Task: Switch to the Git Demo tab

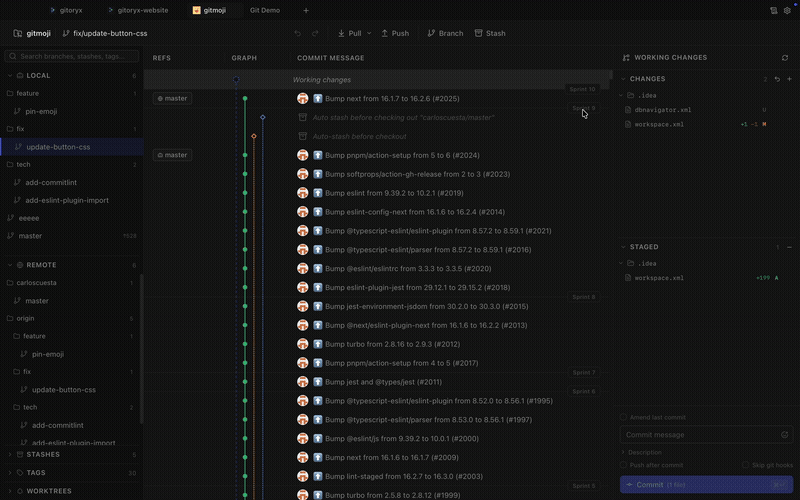Action: (265, 10)
